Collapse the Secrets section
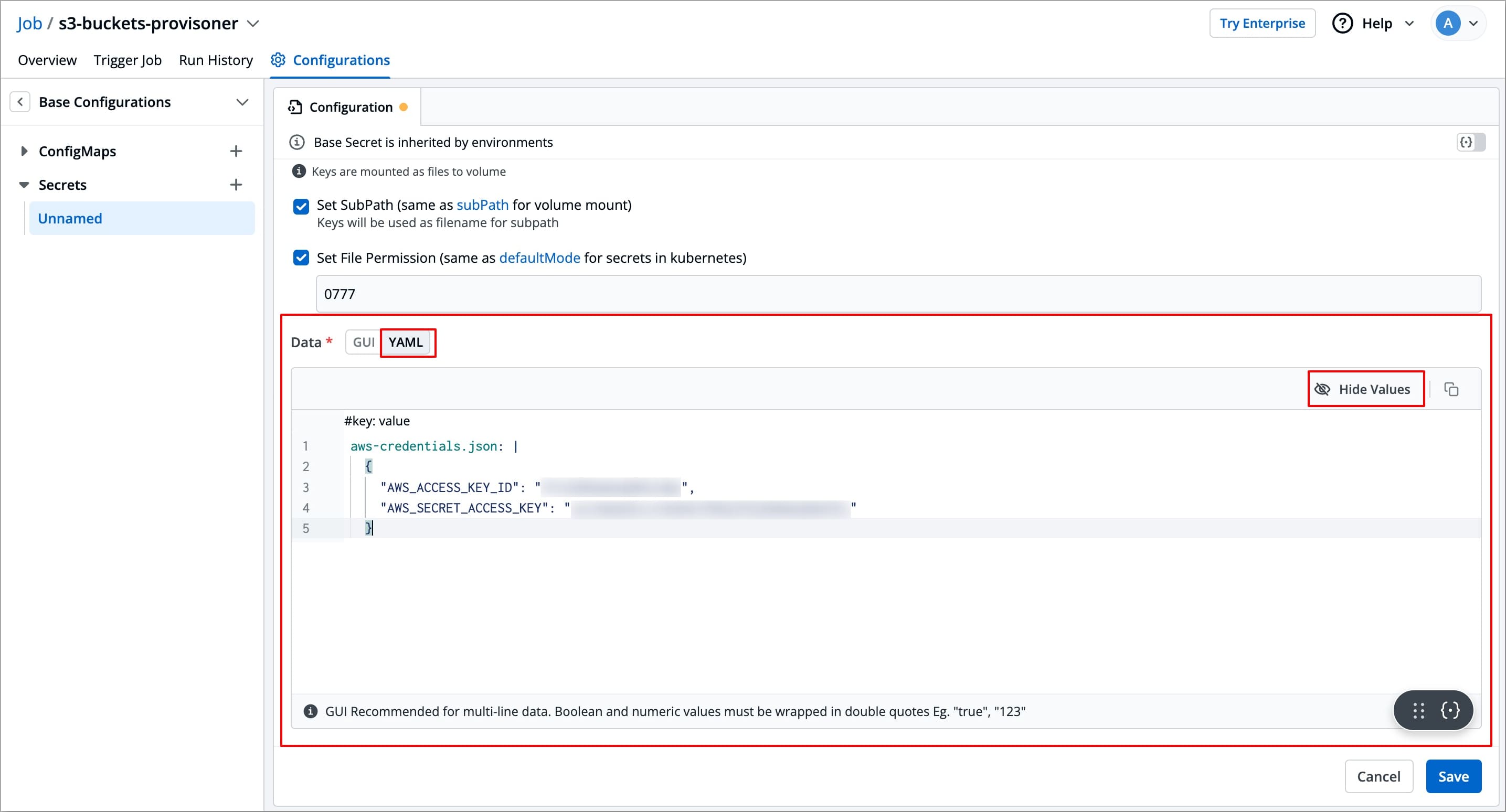Image resolution: width=1506 pixels, height=812 pixels. click(24, 184)
